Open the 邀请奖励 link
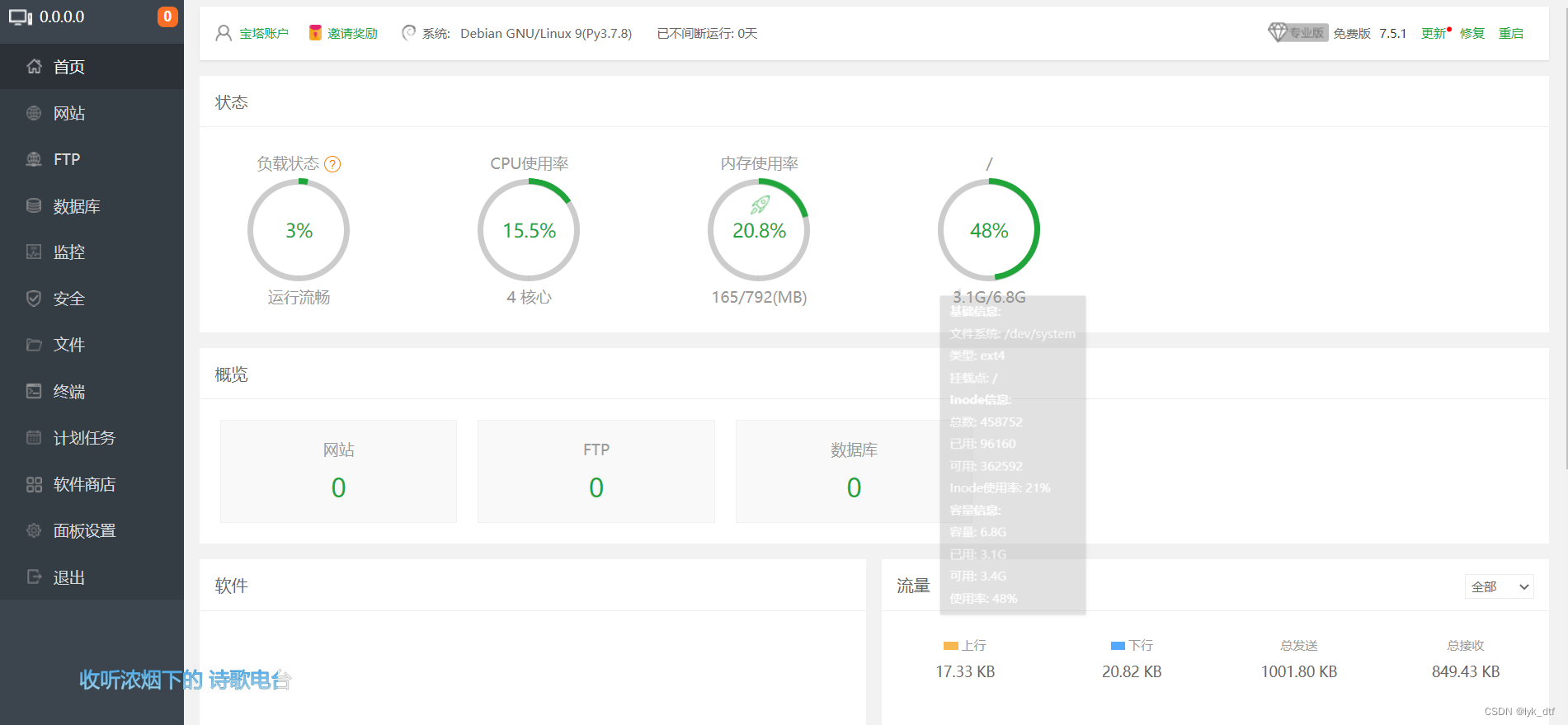 (x=352, y=34)
